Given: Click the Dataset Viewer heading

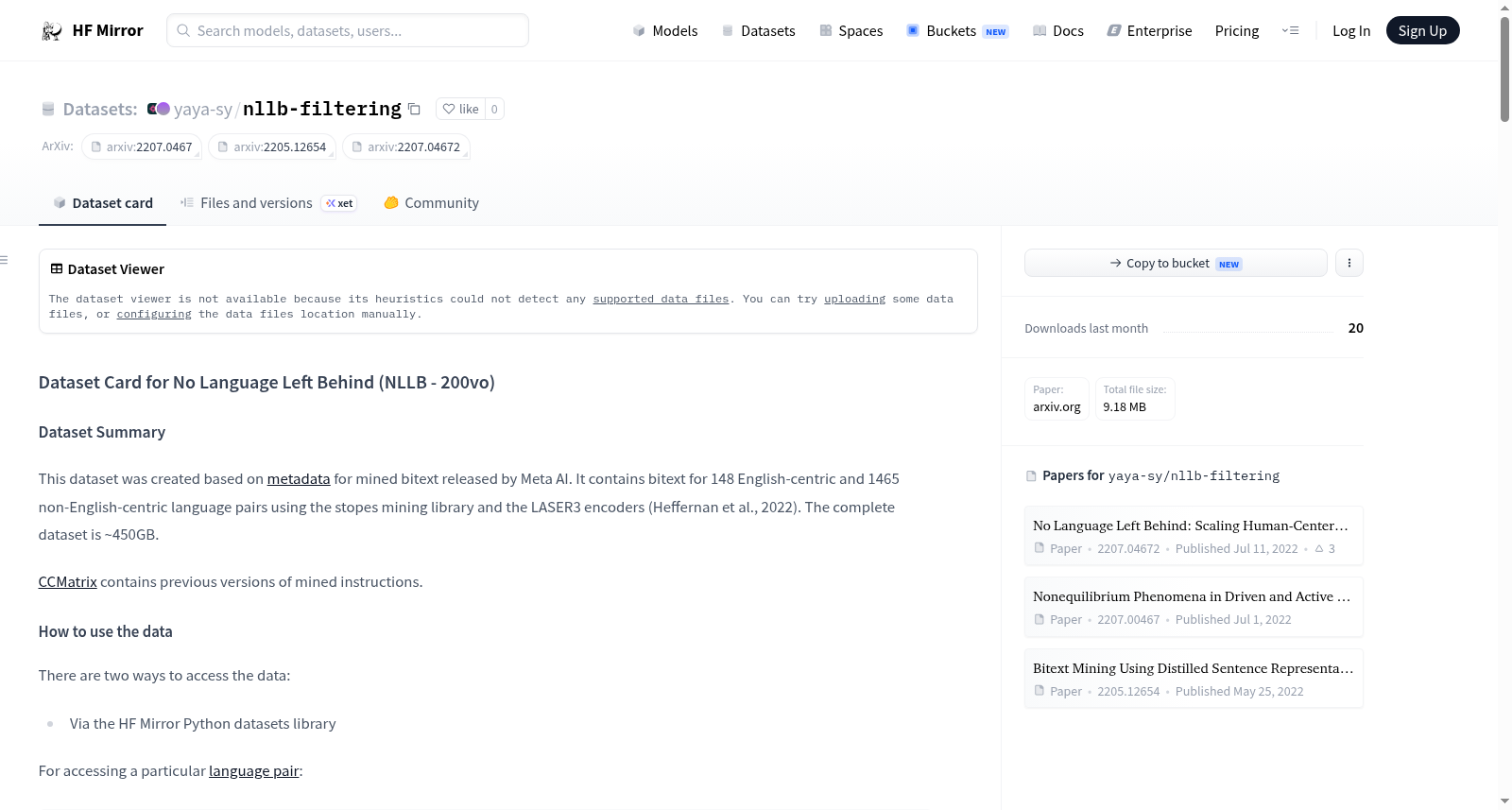Looking at the screenshot, I should click(x=108, y=269).
